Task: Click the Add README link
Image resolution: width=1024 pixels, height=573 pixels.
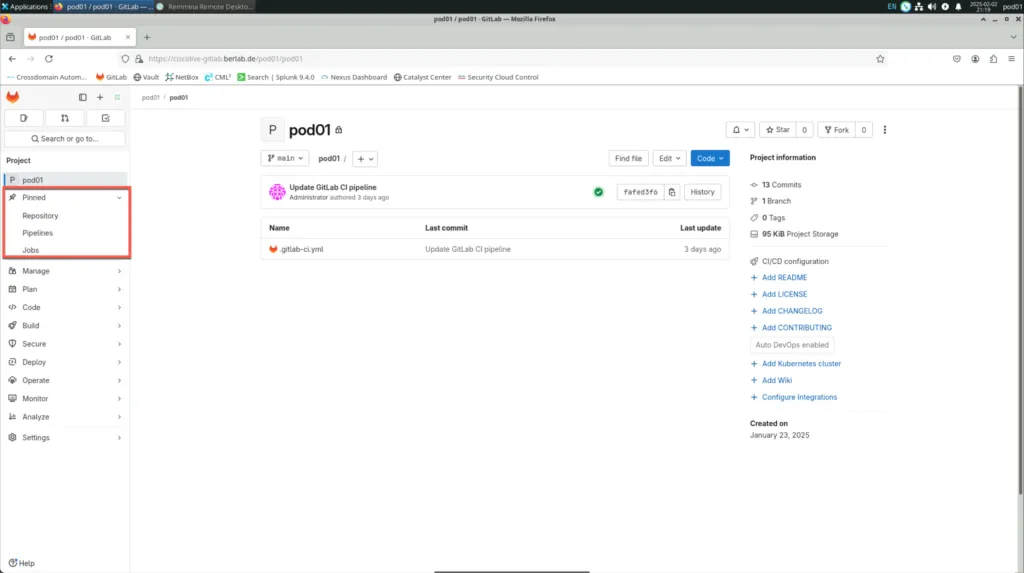Action: (784, 278)
